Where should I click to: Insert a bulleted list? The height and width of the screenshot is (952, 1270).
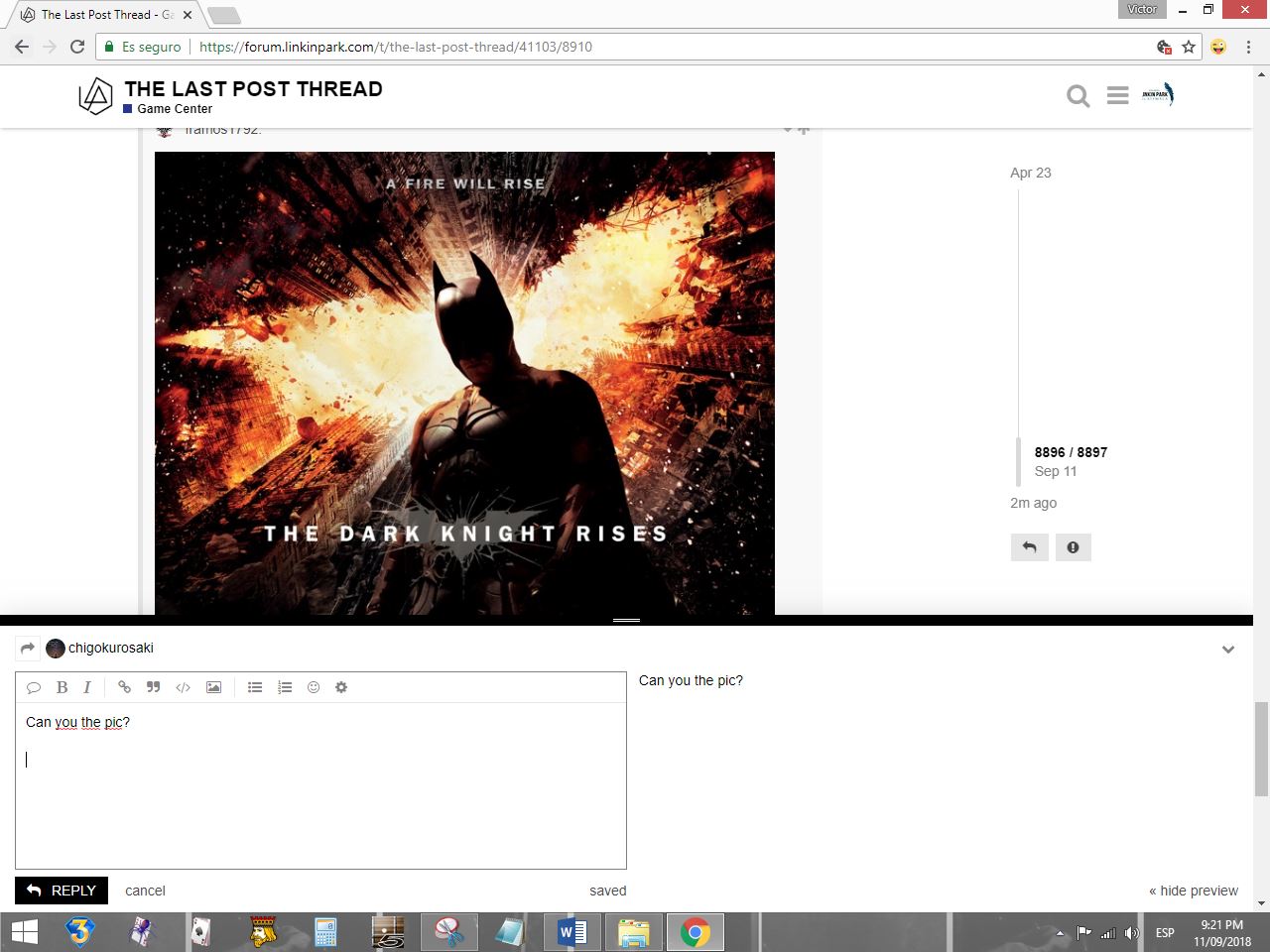click(x=255, y=687)
